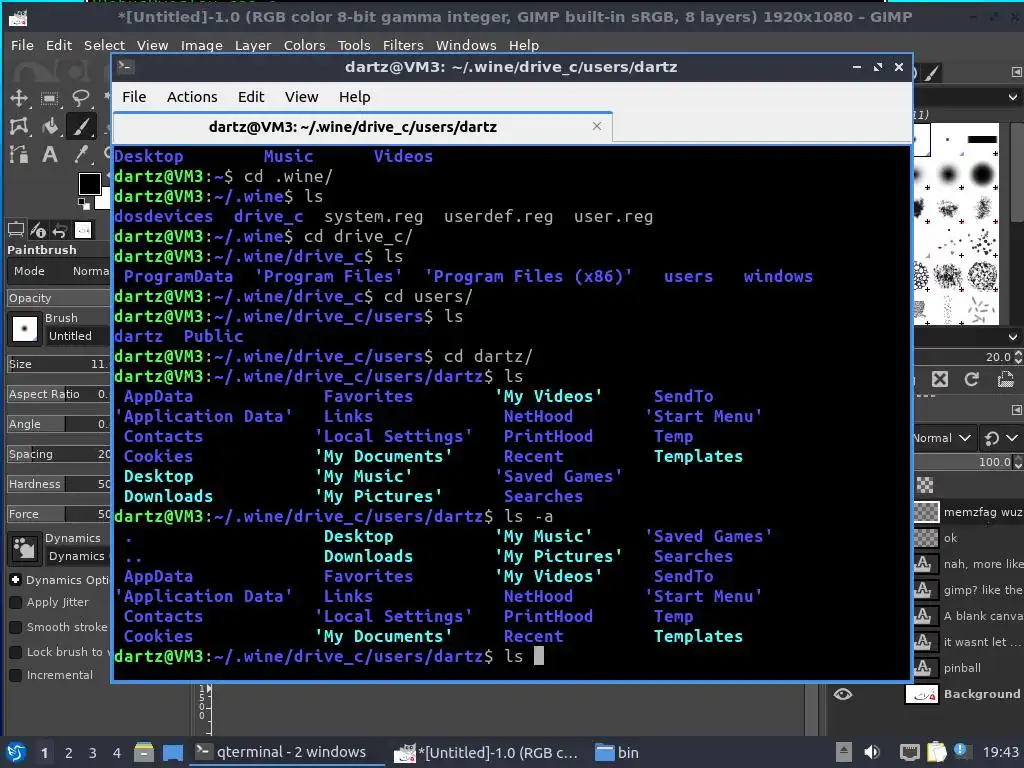This screenshot has height=768, width=1024.
Task: Adjust the Opacity slider
Action: pos(59,298)
